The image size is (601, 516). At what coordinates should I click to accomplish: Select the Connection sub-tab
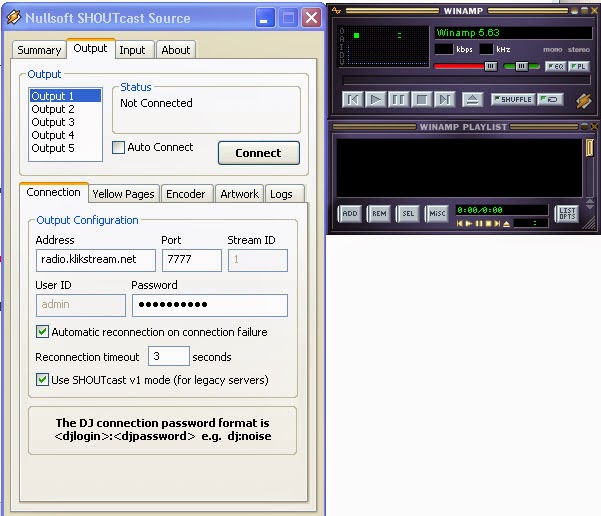54,192
